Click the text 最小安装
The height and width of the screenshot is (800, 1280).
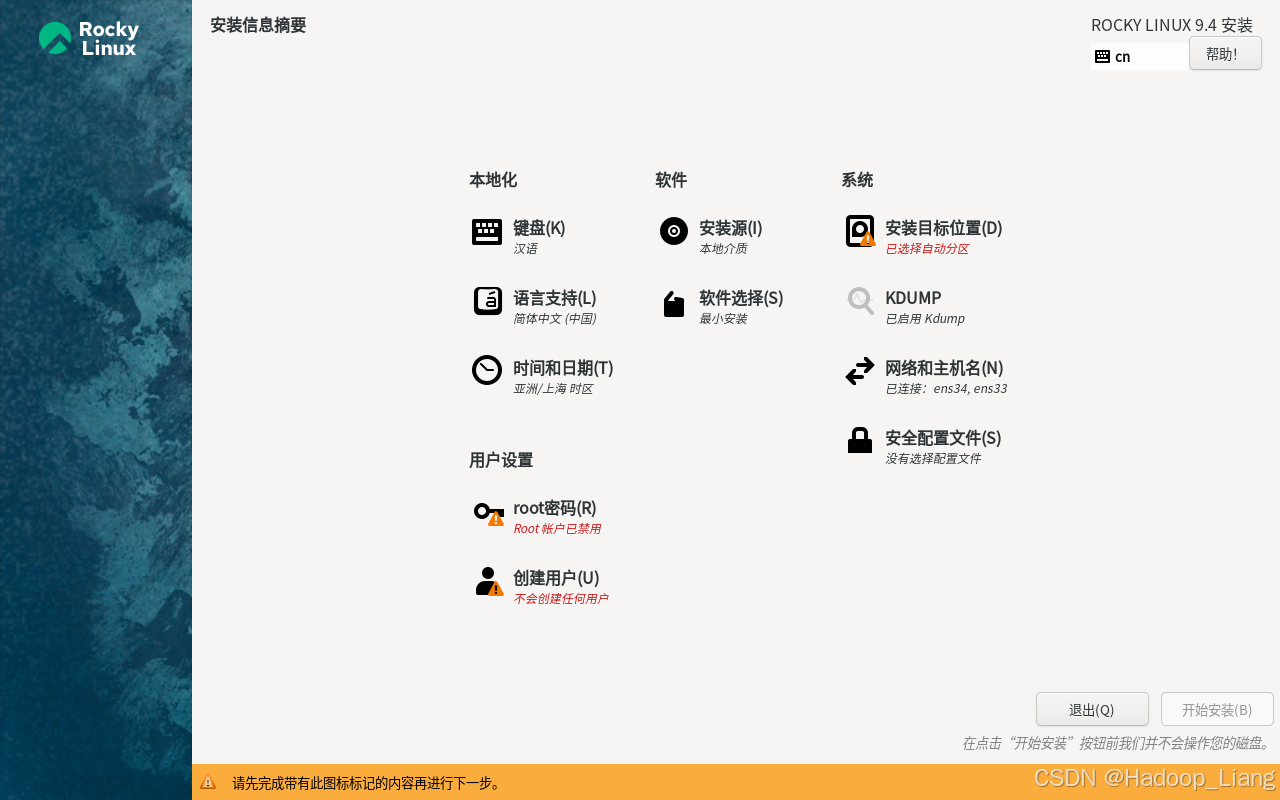723,318
